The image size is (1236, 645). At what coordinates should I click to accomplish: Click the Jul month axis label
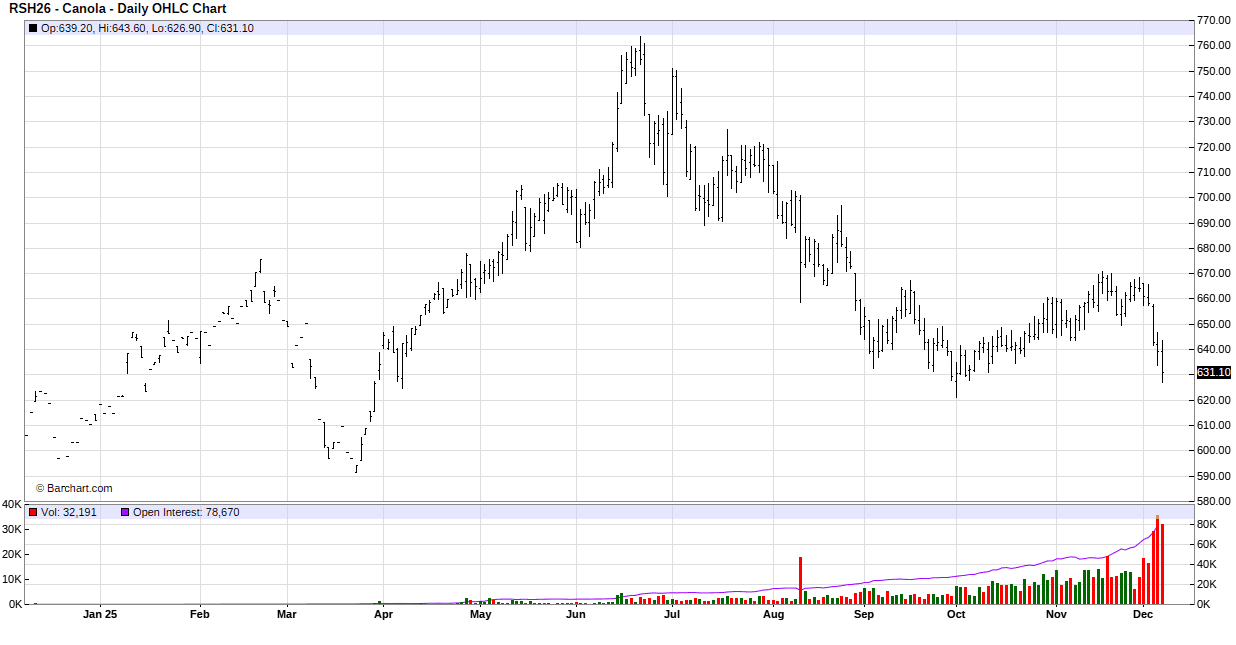point(672,615)
